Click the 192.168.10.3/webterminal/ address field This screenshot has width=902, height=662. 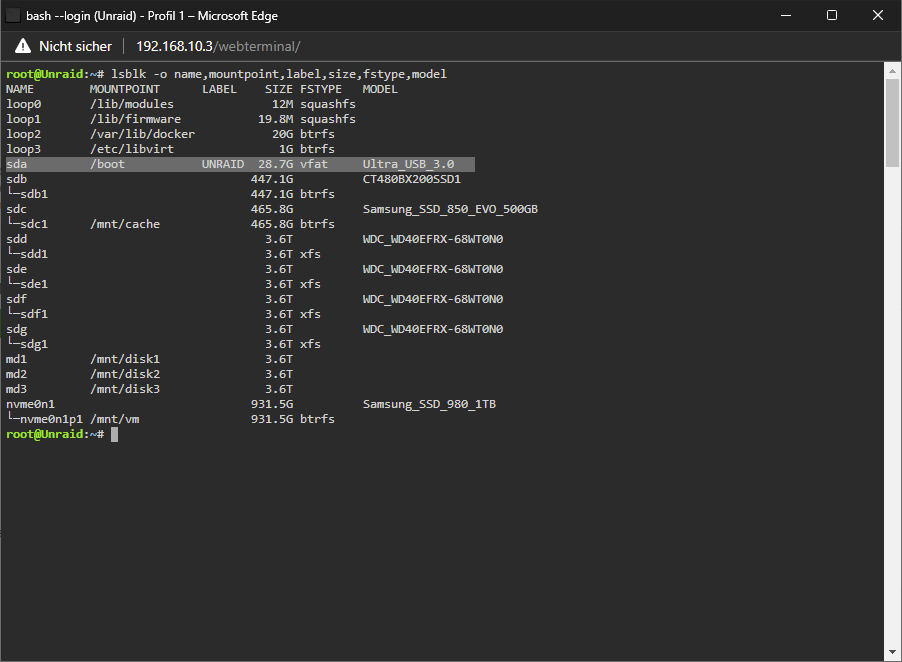[x=218, y=46]
